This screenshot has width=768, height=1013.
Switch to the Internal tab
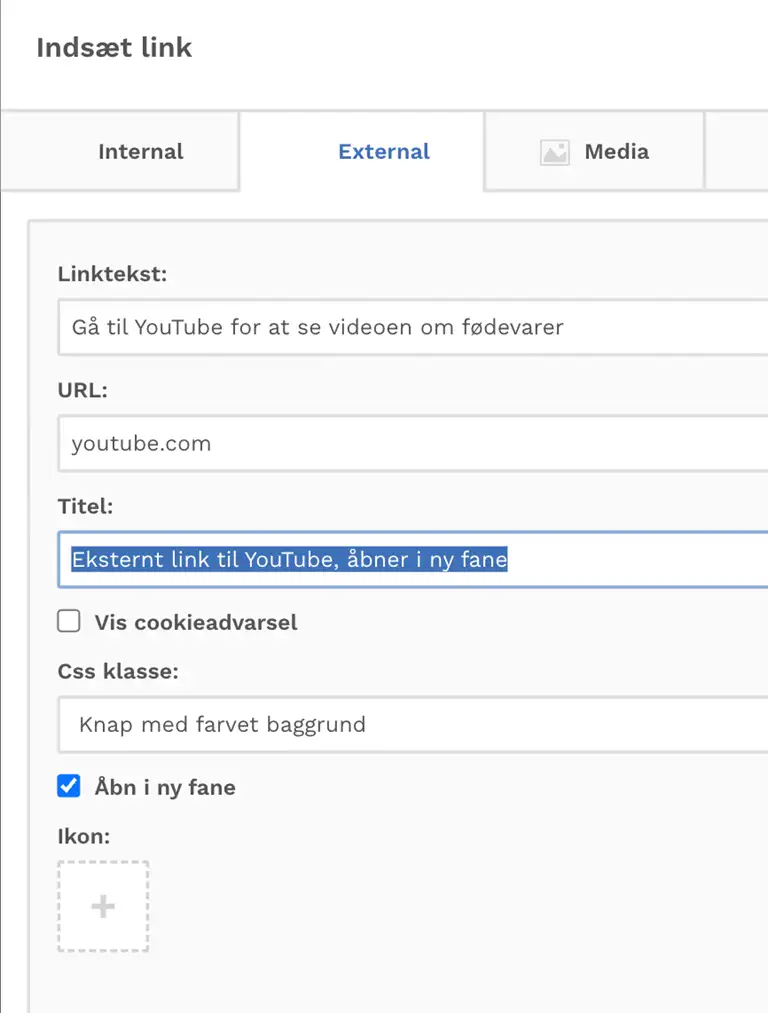pos(140,152)
